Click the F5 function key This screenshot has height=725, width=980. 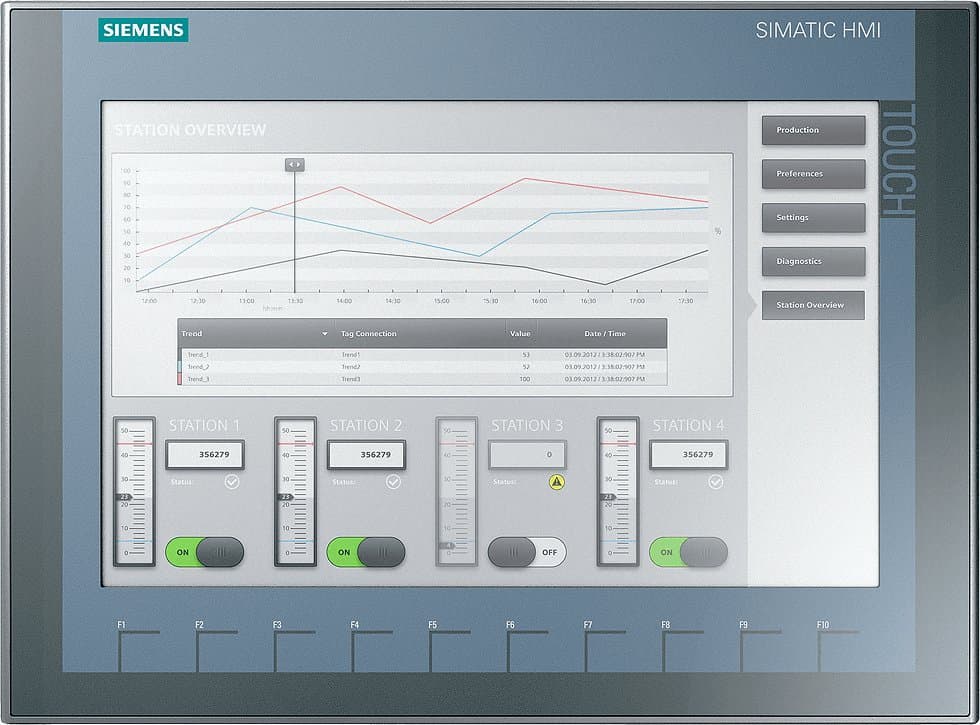(x=449, y=650)
